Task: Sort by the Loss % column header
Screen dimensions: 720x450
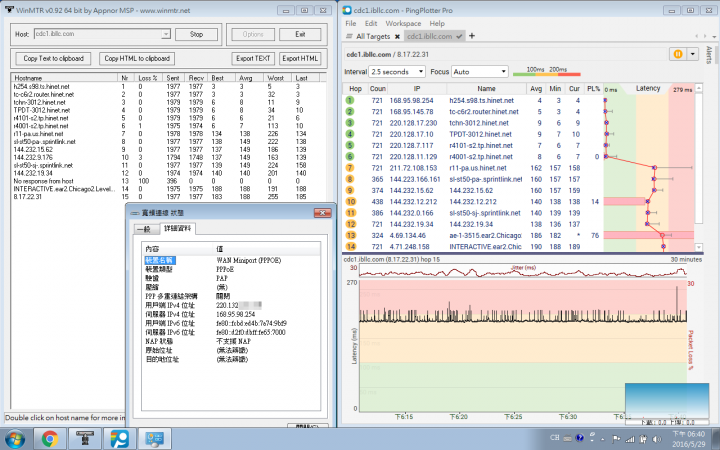Action: click(x=150, y=78)
